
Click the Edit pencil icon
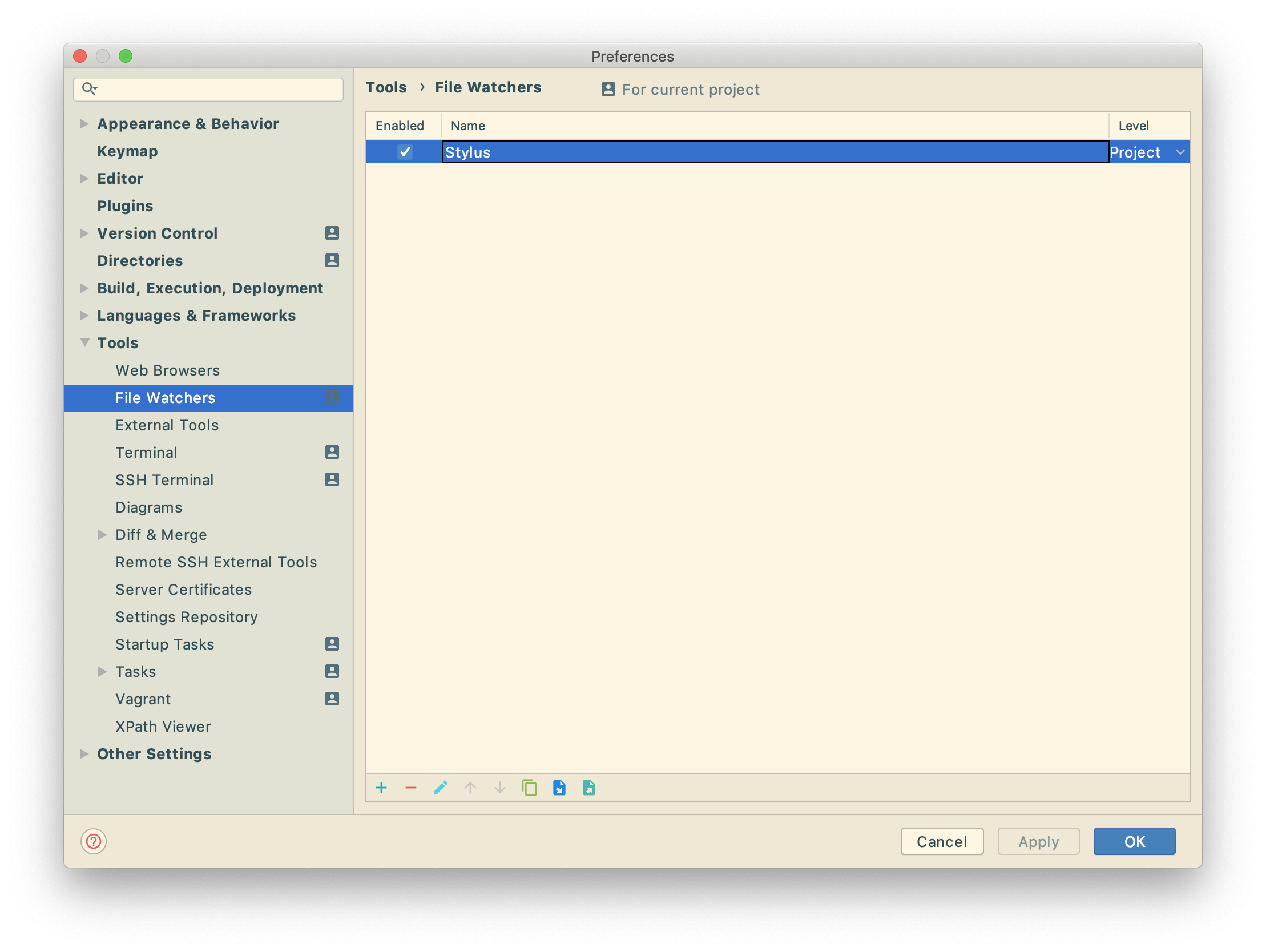pos(440,788)
